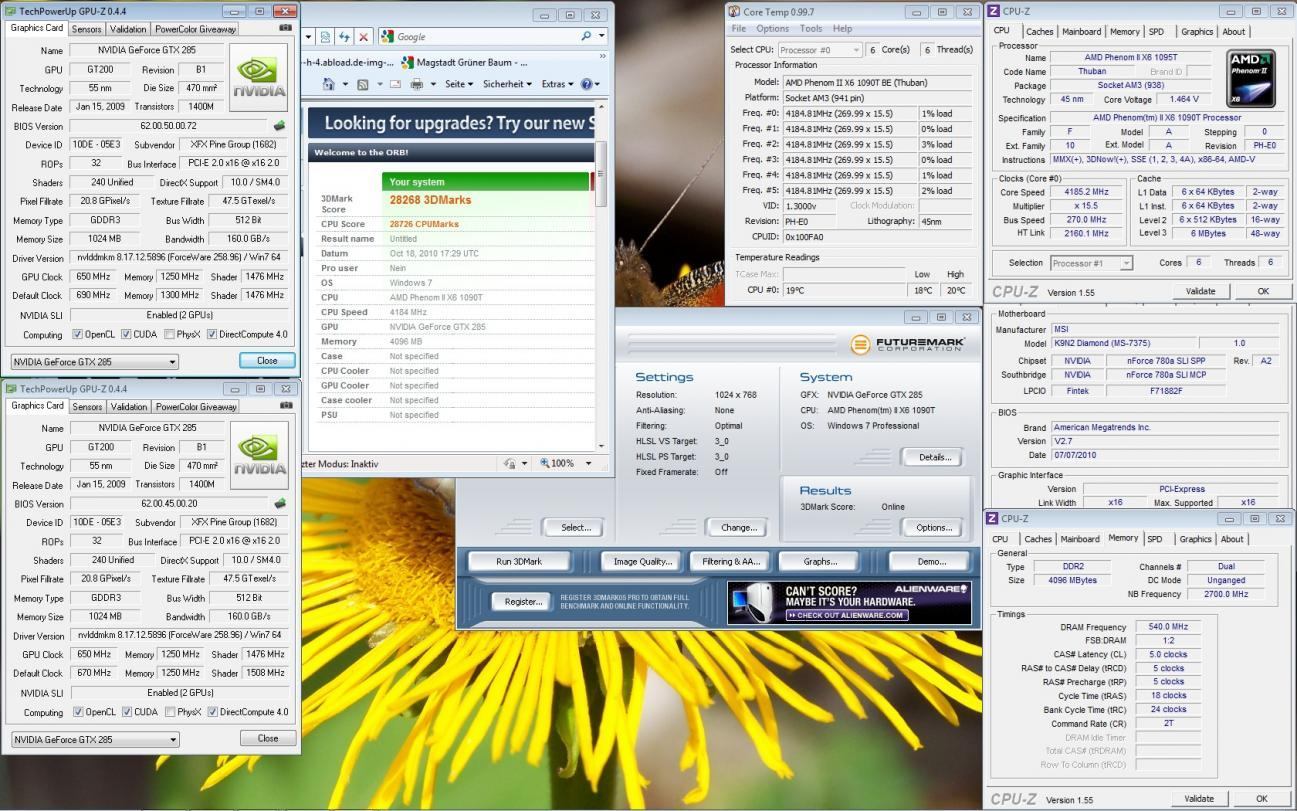
Task: Toggle DirectCompute 4.0 checkbox in upper GPU-Z window
Action: point(212,334)
